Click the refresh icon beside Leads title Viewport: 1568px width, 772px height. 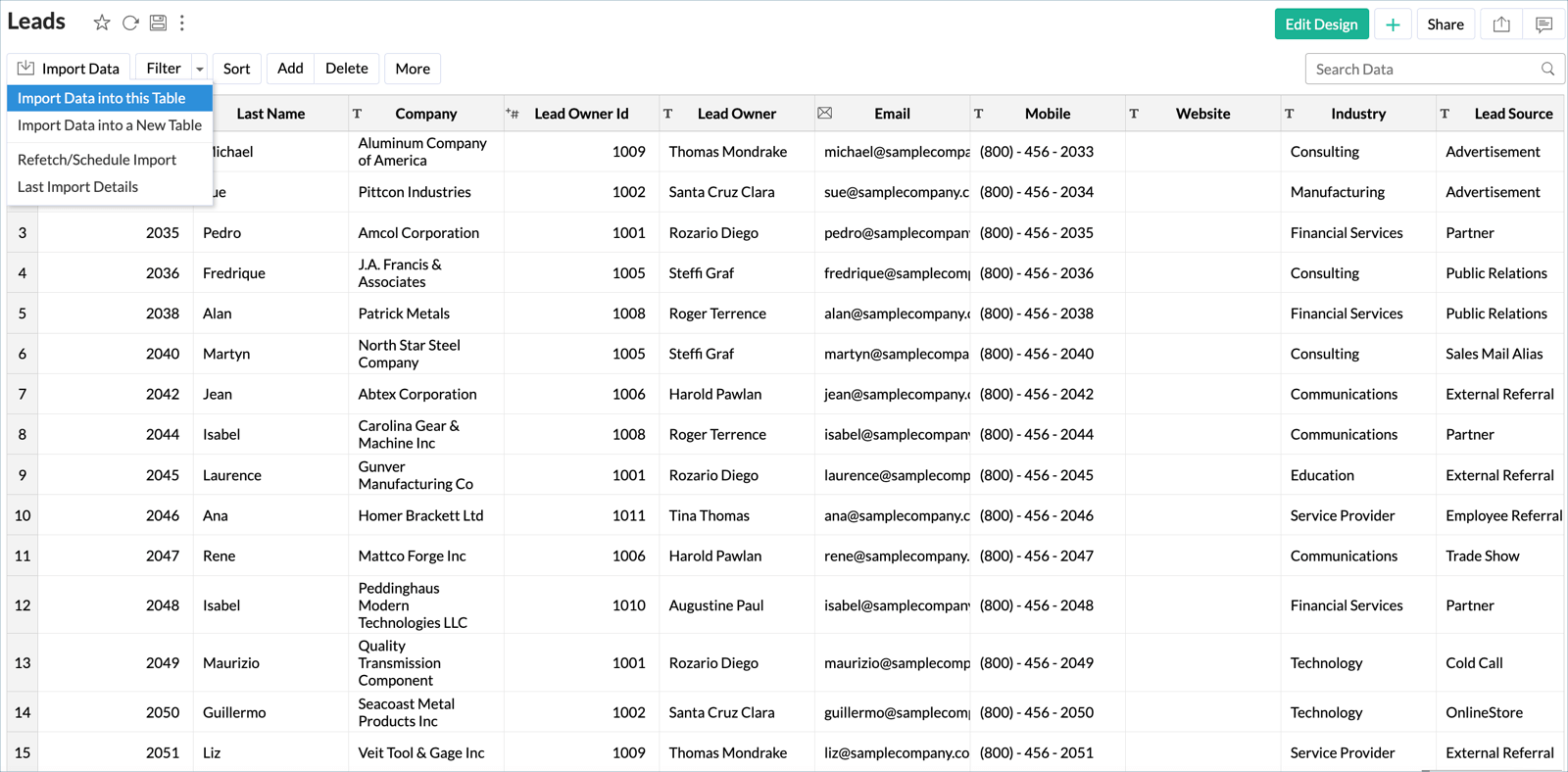click(x=130, y=23)
